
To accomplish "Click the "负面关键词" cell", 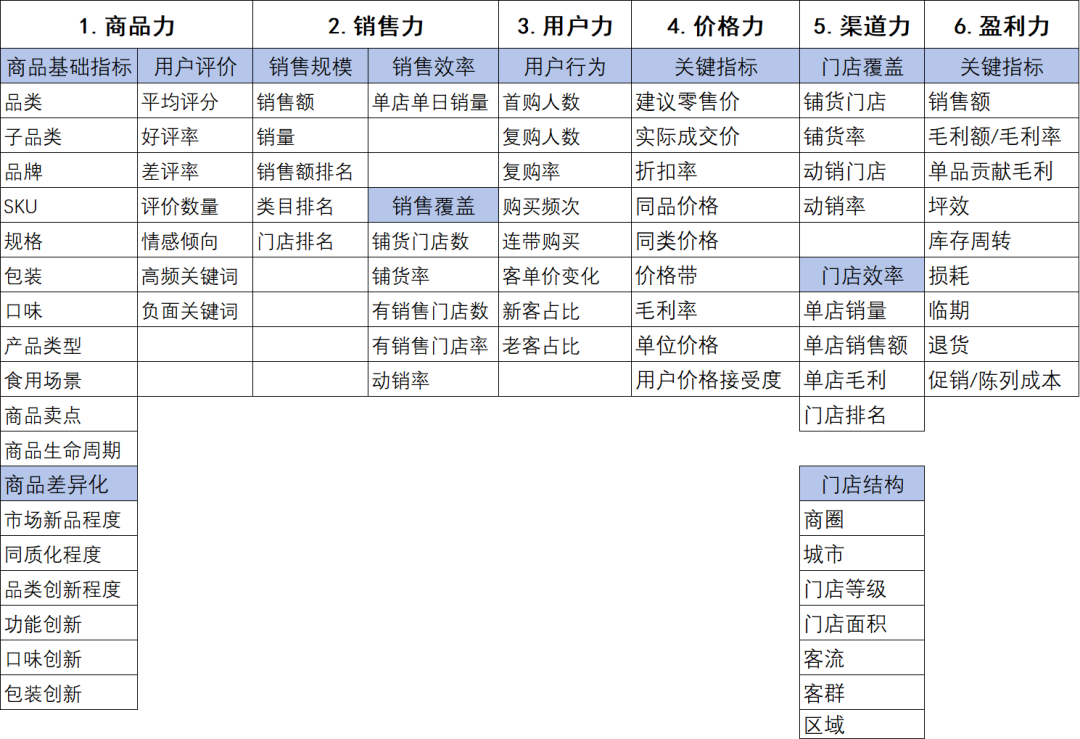I will point(195,311).
